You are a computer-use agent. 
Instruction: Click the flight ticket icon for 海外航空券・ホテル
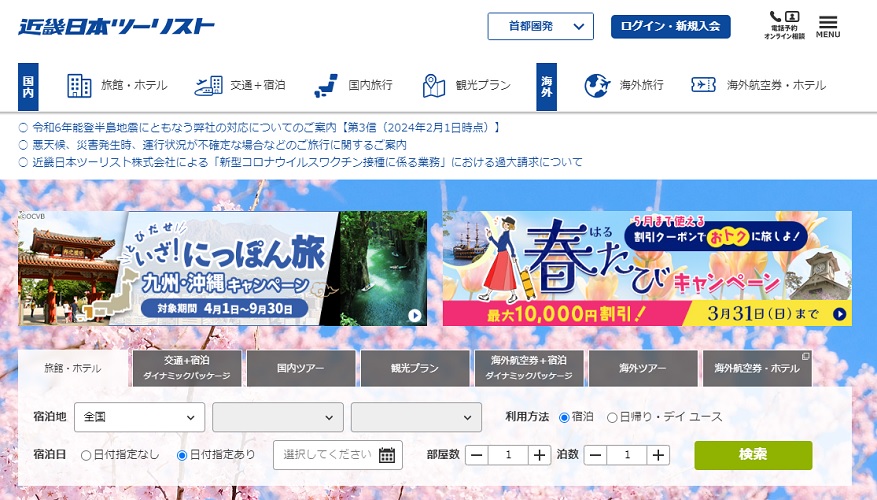tap(703, 85)
